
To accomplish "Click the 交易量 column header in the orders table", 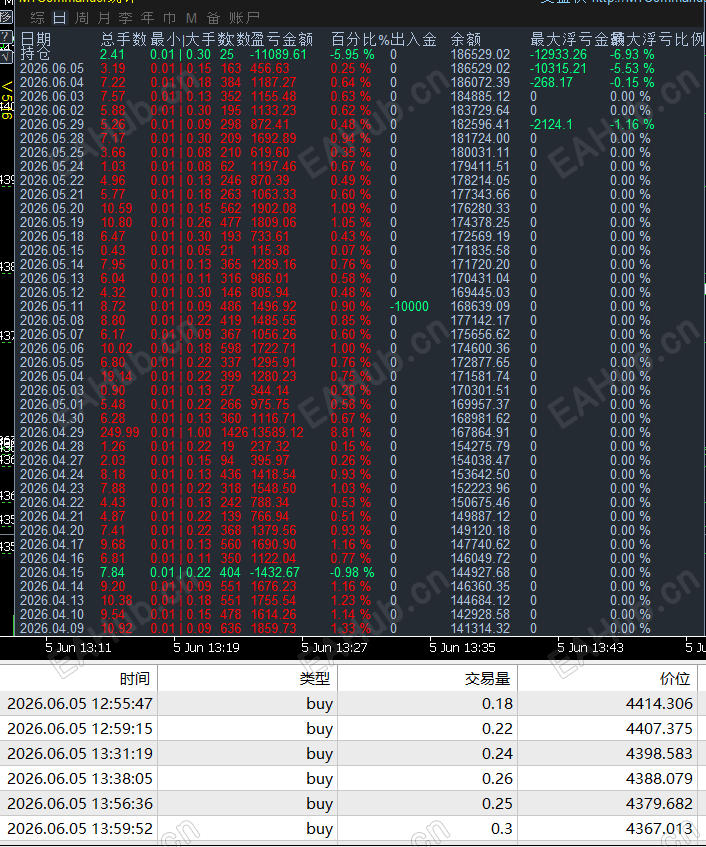I will pyautogui.click(x=487, y=678).
